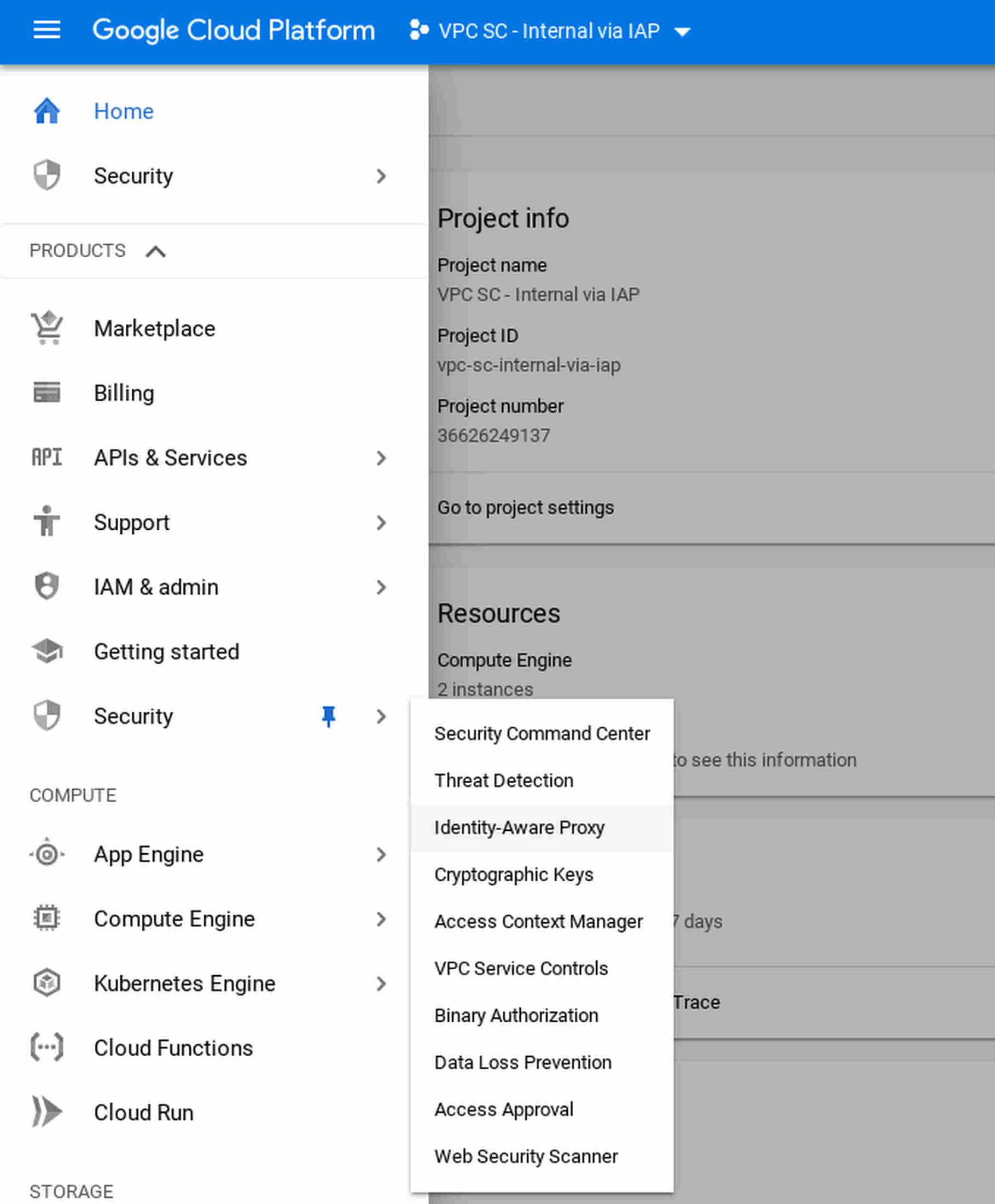Select Security Command Center from submenu
This screenshot has width=995, height=1204.
point(542,733)
